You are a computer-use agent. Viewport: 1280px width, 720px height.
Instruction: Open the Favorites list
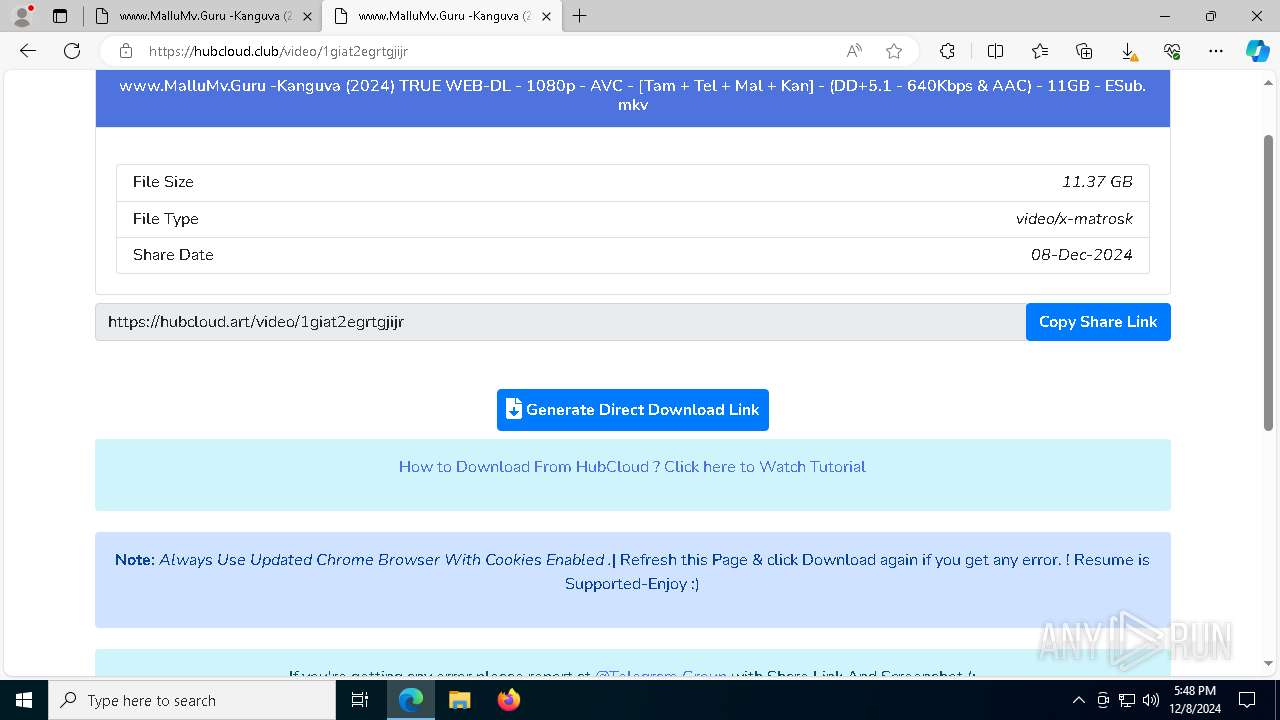(1040, 51)
